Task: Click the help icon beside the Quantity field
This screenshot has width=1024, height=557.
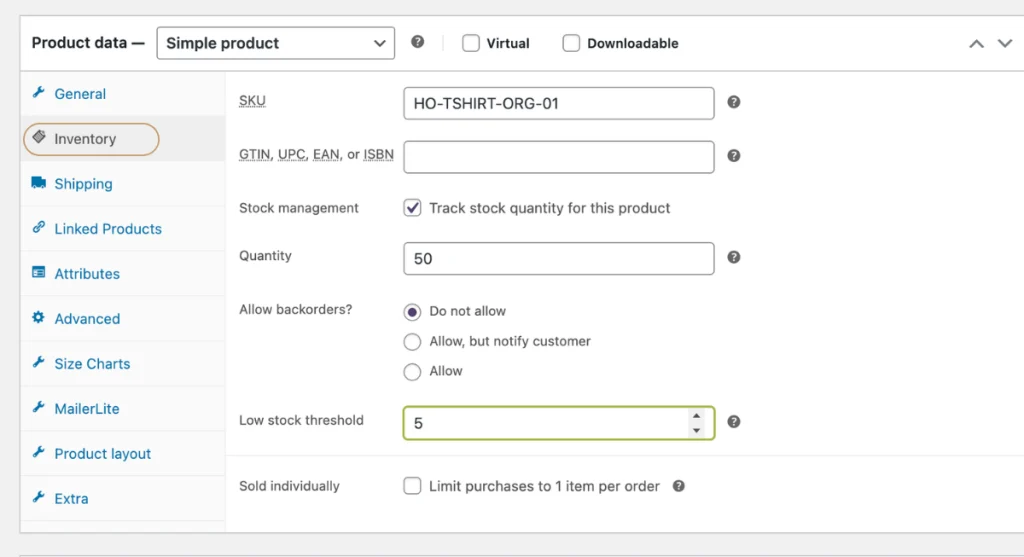Action: 733,257
